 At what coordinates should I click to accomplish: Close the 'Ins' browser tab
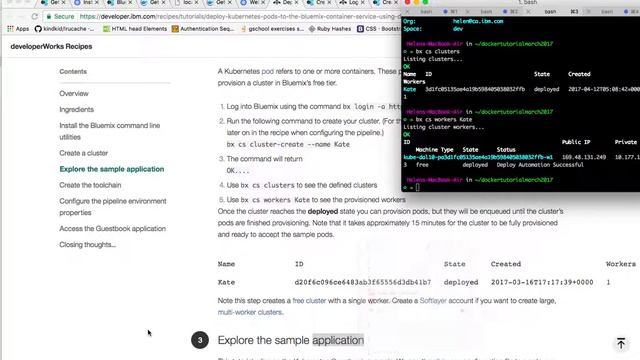click(96, 2)
